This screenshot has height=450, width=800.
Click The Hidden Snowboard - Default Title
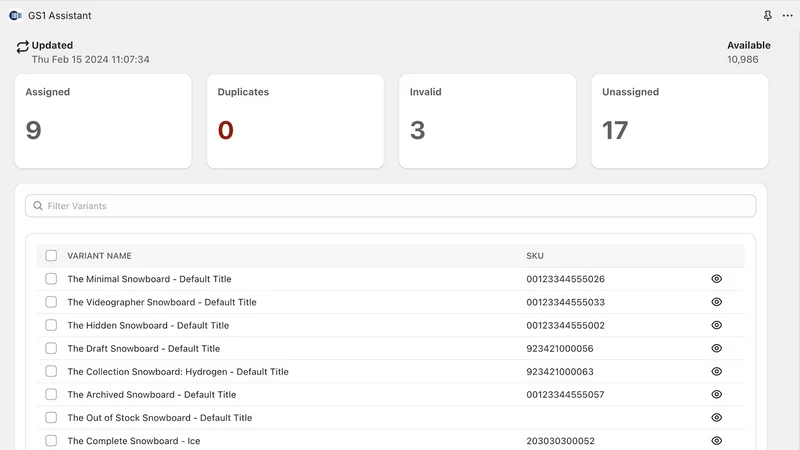click(148, 326)
